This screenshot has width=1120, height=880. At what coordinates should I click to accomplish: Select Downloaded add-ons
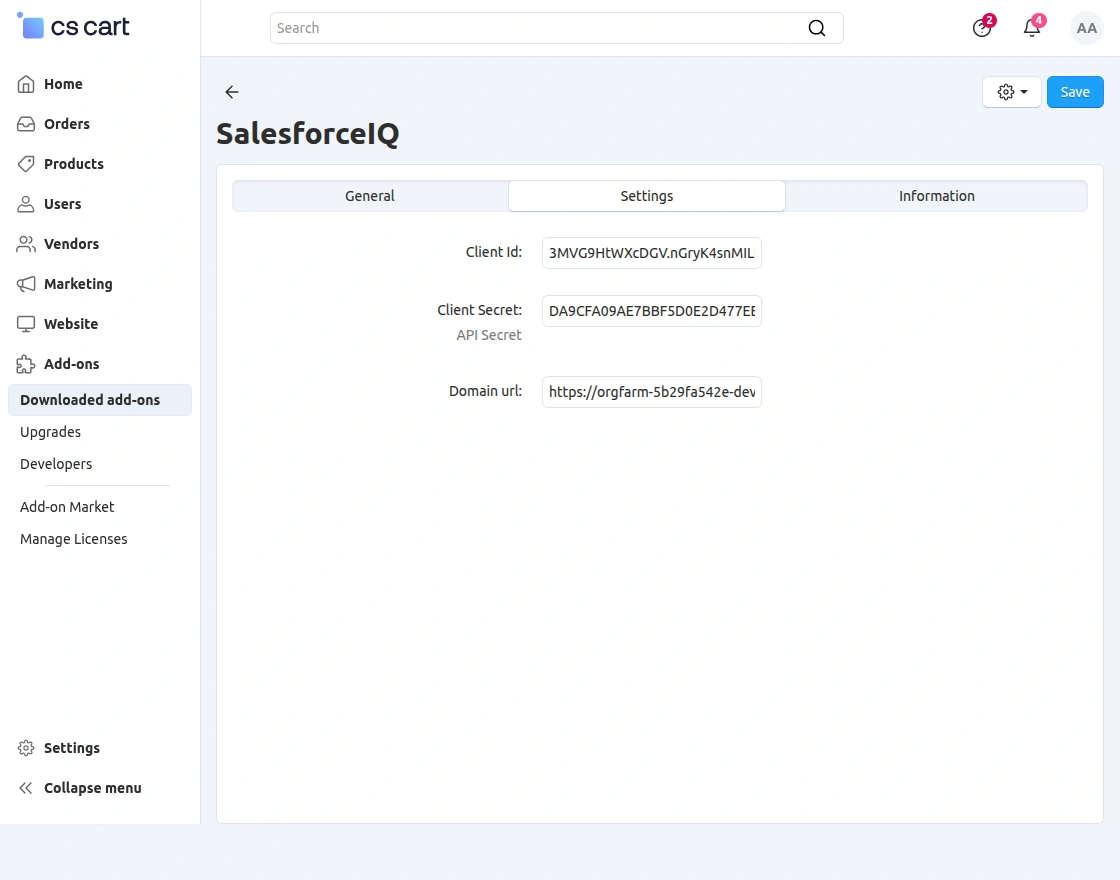pyautogui.click(x=100, y=400)
